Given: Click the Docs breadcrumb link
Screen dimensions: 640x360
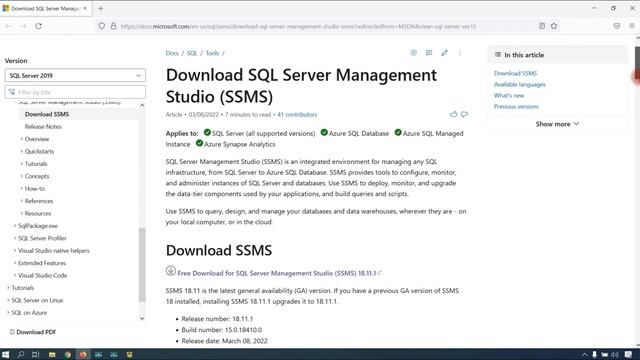Looking at the screenshot, I should pos(172,53).
